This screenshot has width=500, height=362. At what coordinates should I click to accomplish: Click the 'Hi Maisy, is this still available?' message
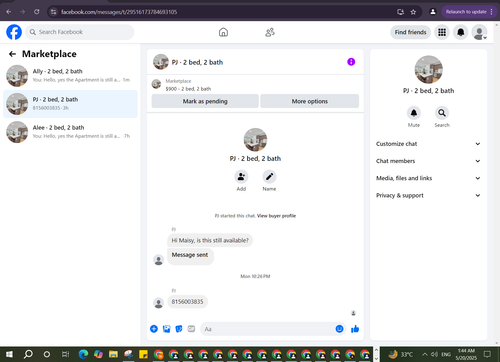210,240
